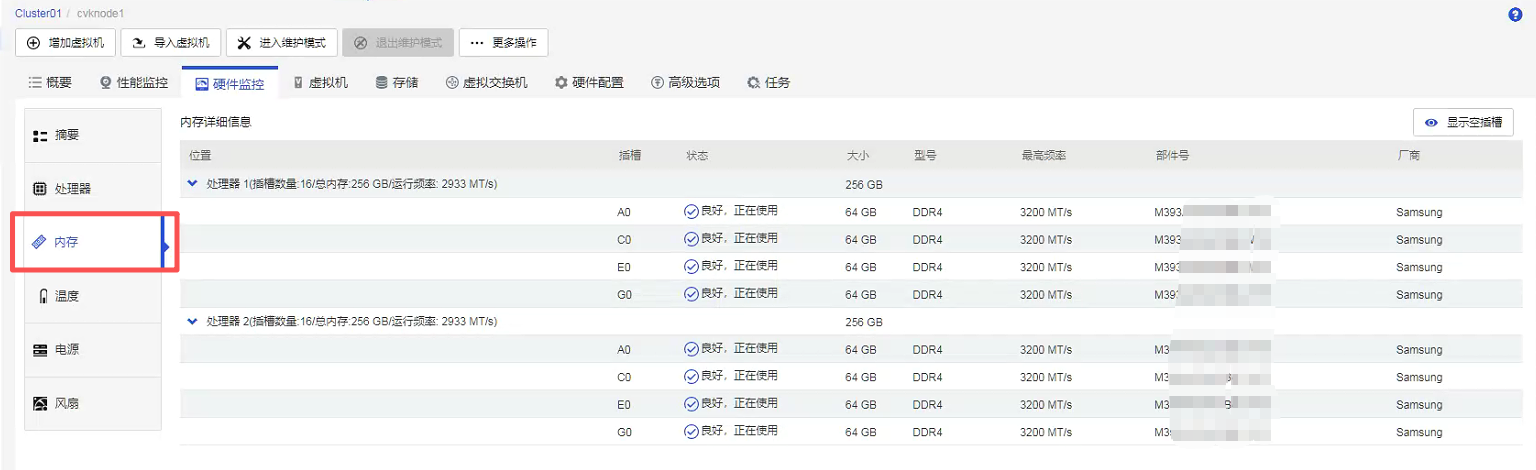Click the 增加虚拟机 add VM button
Screen dimensions: 1536x470
pos(66,43)
